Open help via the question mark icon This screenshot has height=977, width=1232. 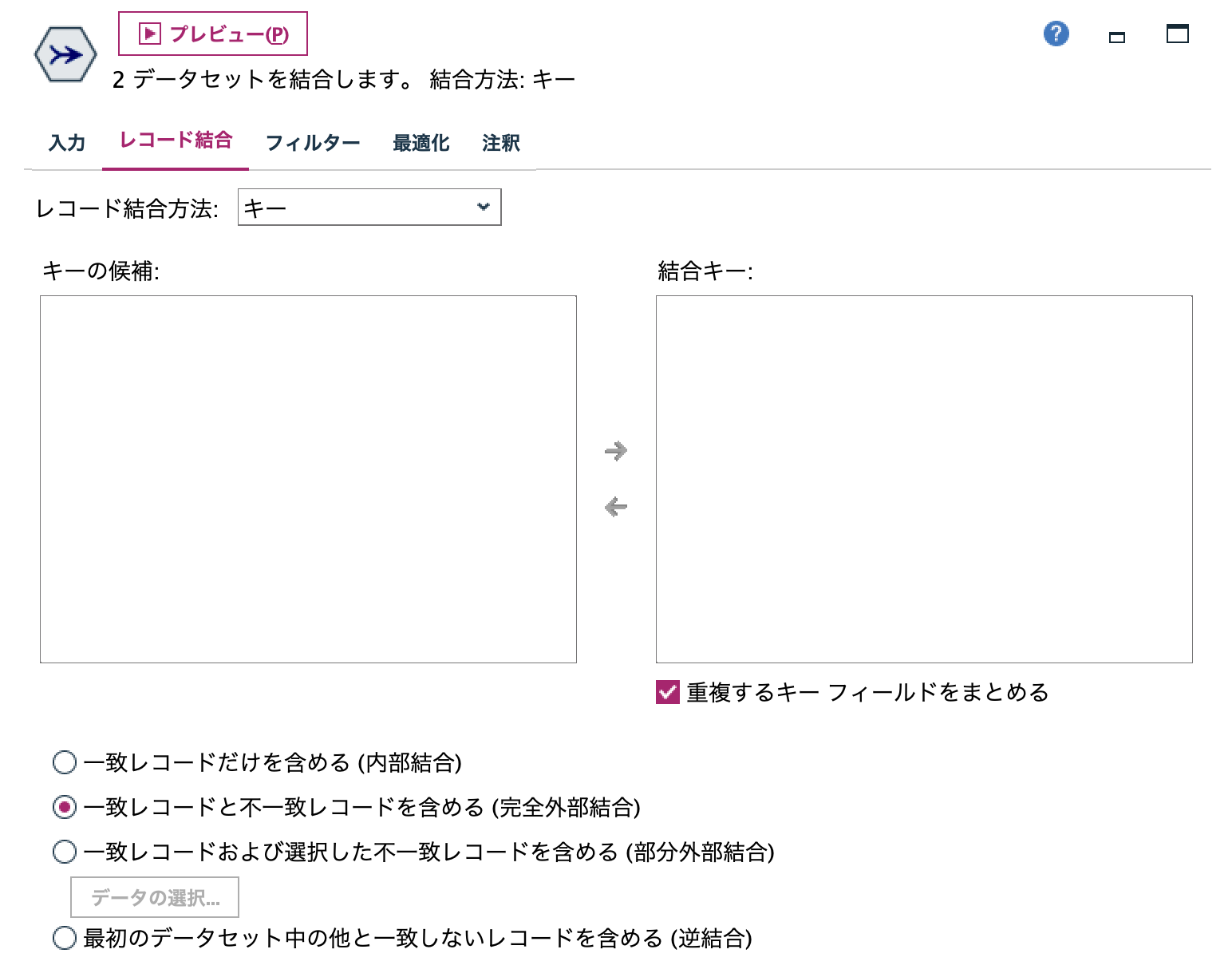pos(1056,34)
